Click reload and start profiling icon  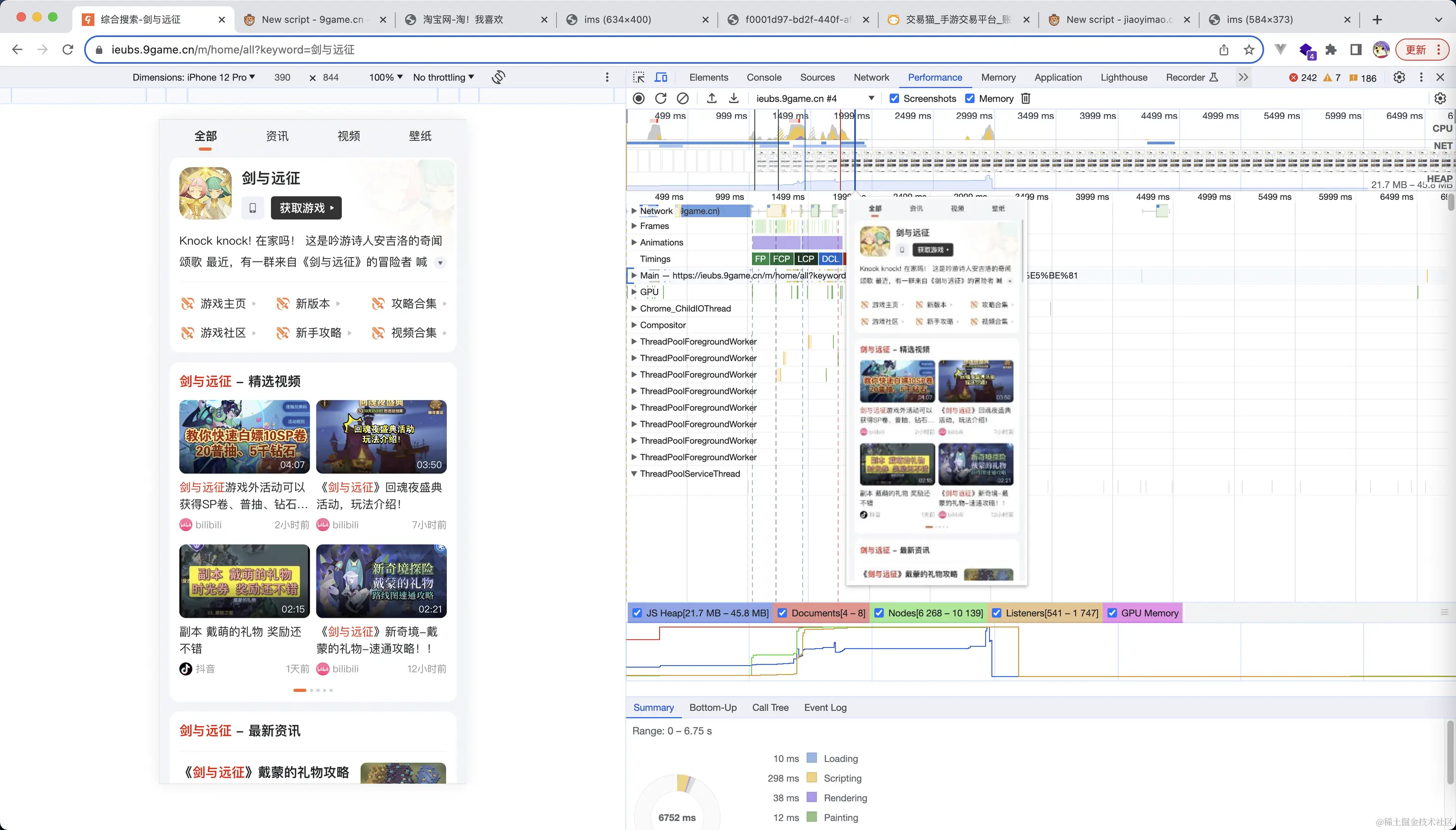(x=660, y=99)
